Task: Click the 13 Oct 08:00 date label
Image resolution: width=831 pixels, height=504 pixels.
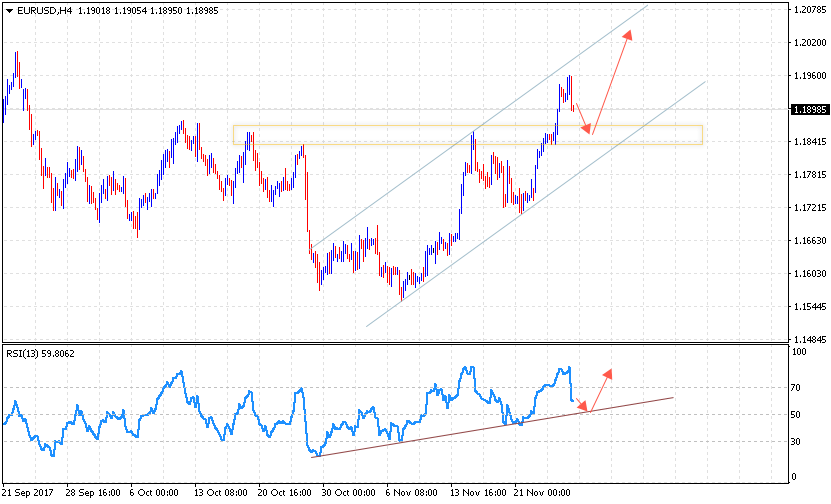Action: [x=218, y=493]
